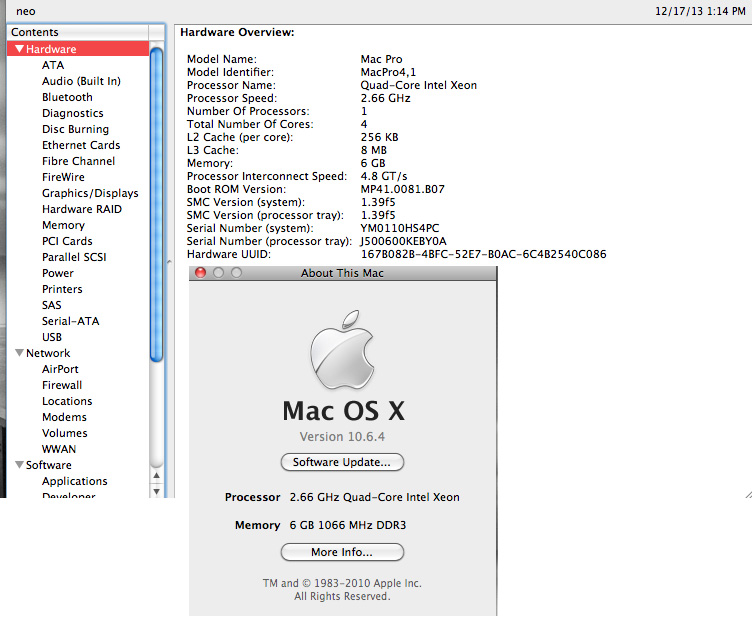Image resolution: width=752 pixels, height=633 pixels.
Task: Select Serial-ATA in the sidebar
Action: 70,321
